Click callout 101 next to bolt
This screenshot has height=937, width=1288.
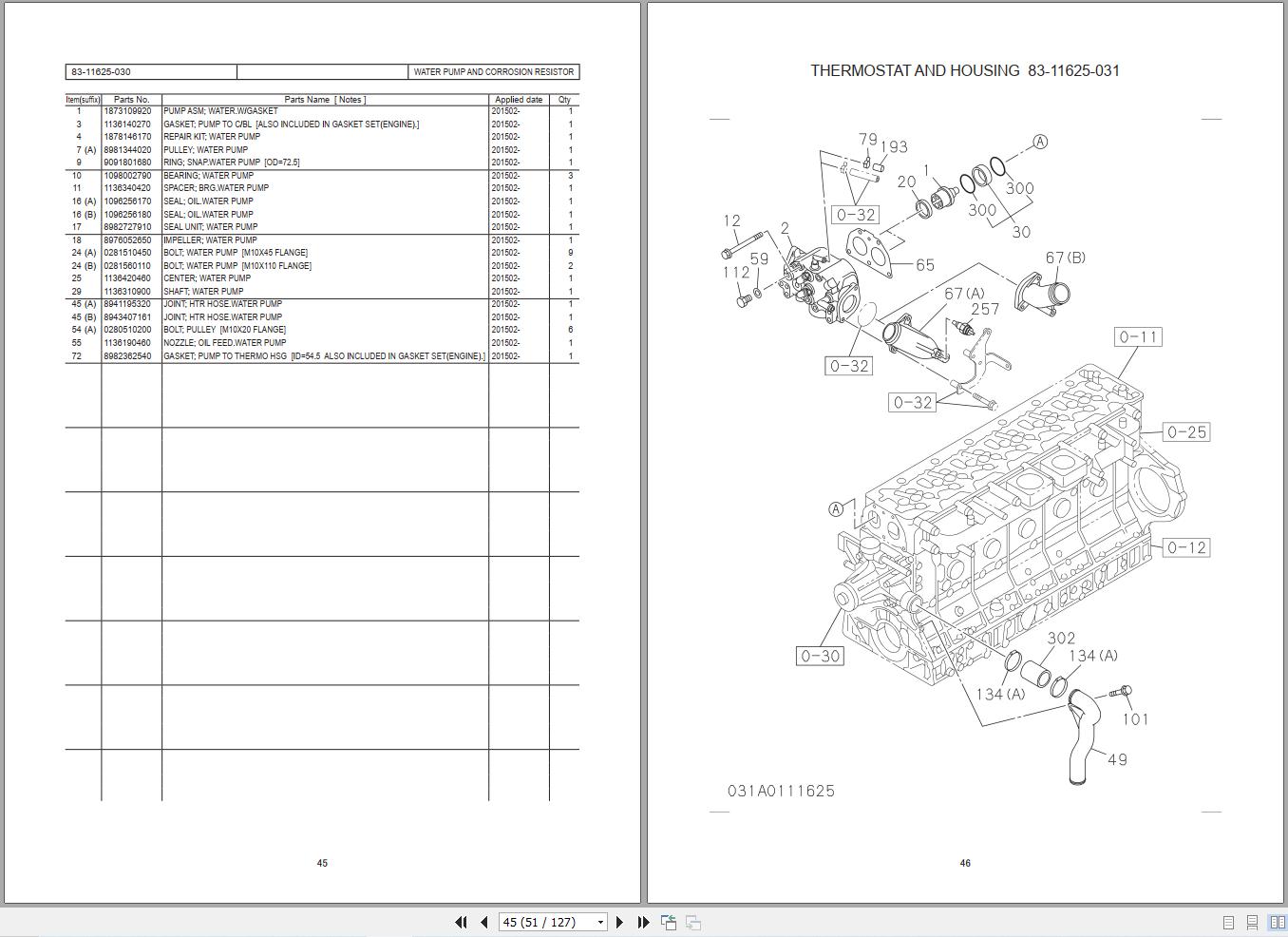click(1135, 719)
